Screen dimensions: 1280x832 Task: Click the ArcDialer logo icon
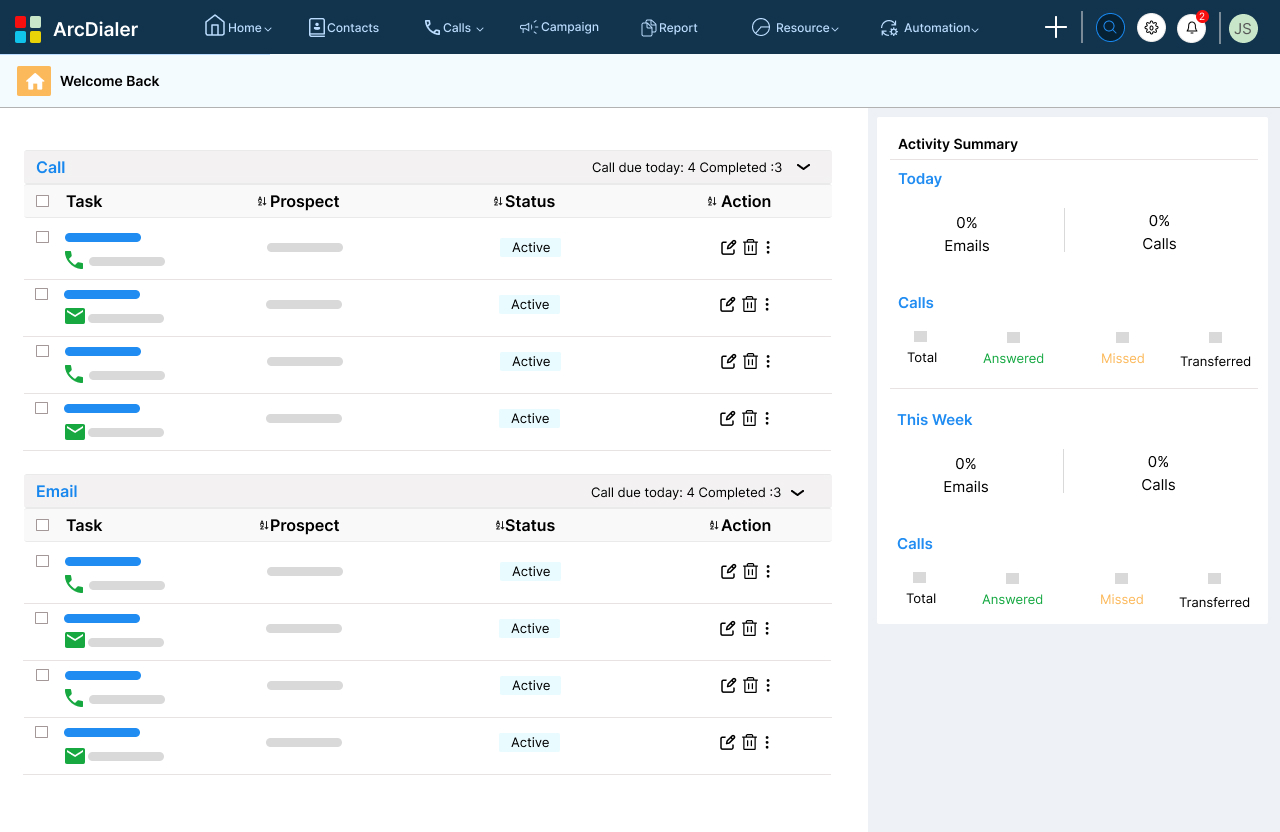(x=29, y=27)
